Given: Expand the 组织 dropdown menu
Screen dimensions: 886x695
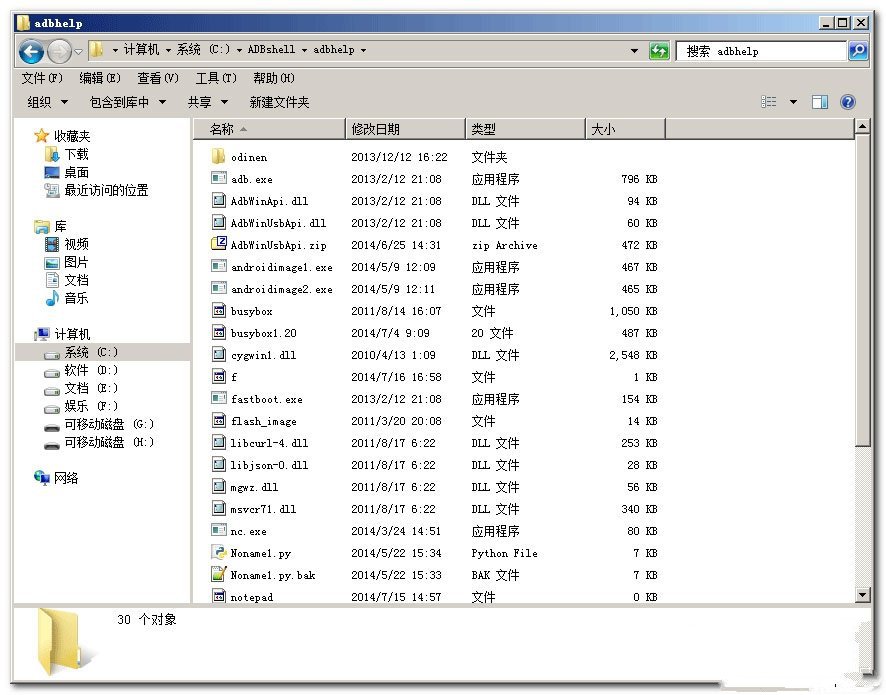Looking at the screenshot, I should coord(48,102).
